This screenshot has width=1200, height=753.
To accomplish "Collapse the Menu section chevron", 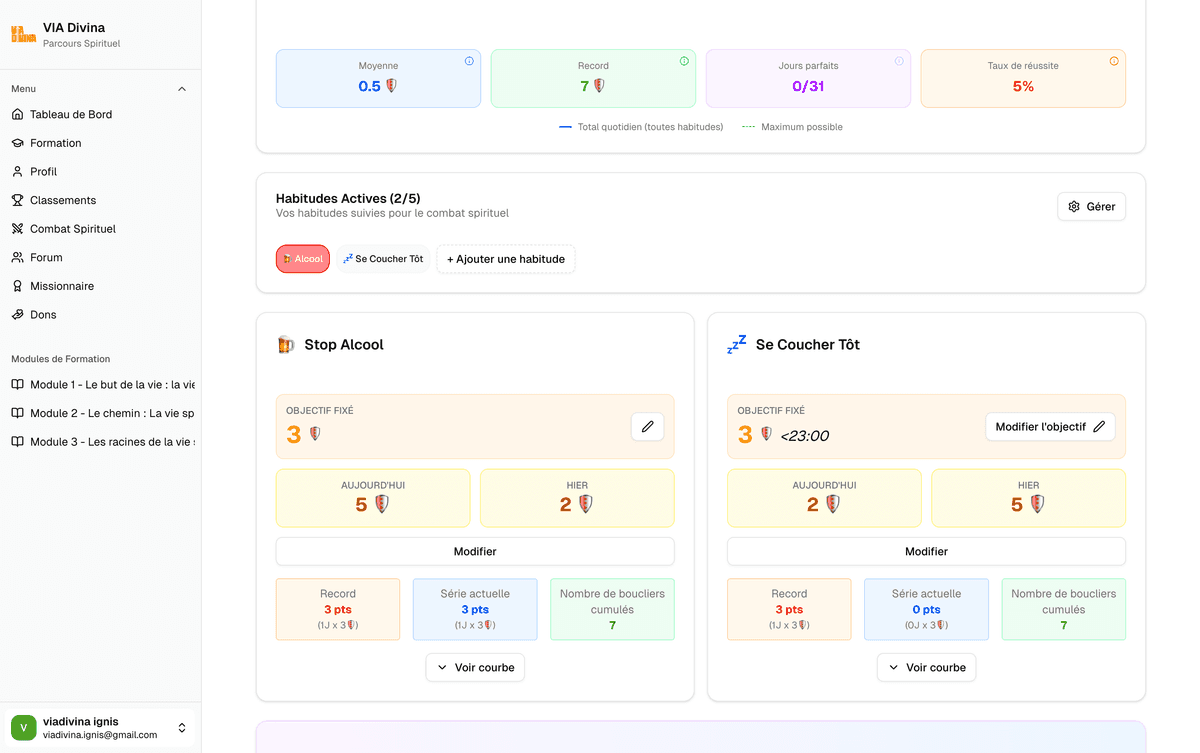I will [182, 89].
